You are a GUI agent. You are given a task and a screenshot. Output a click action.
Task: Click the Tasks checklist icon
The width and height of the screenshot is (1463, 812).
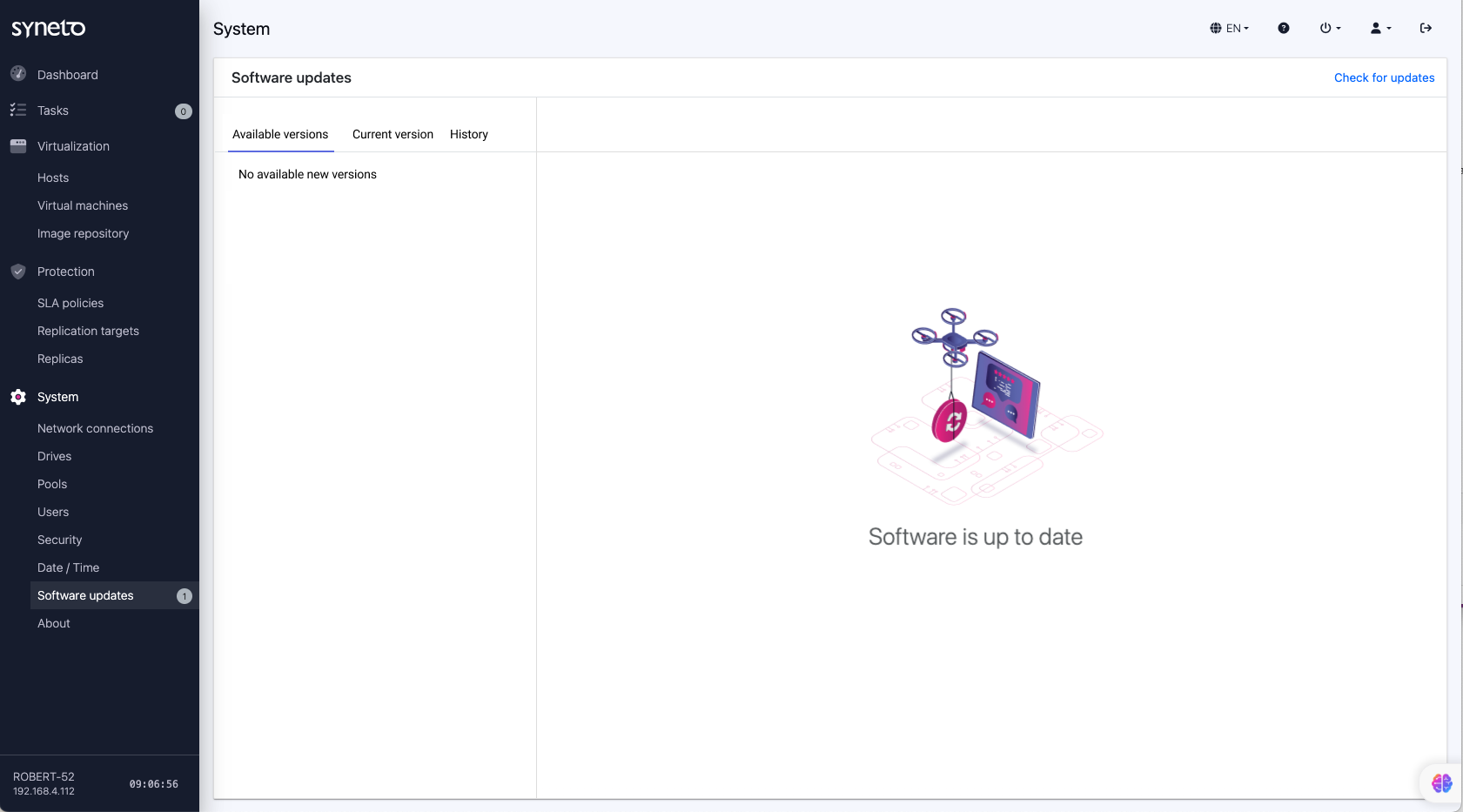[x=18, y=110]
